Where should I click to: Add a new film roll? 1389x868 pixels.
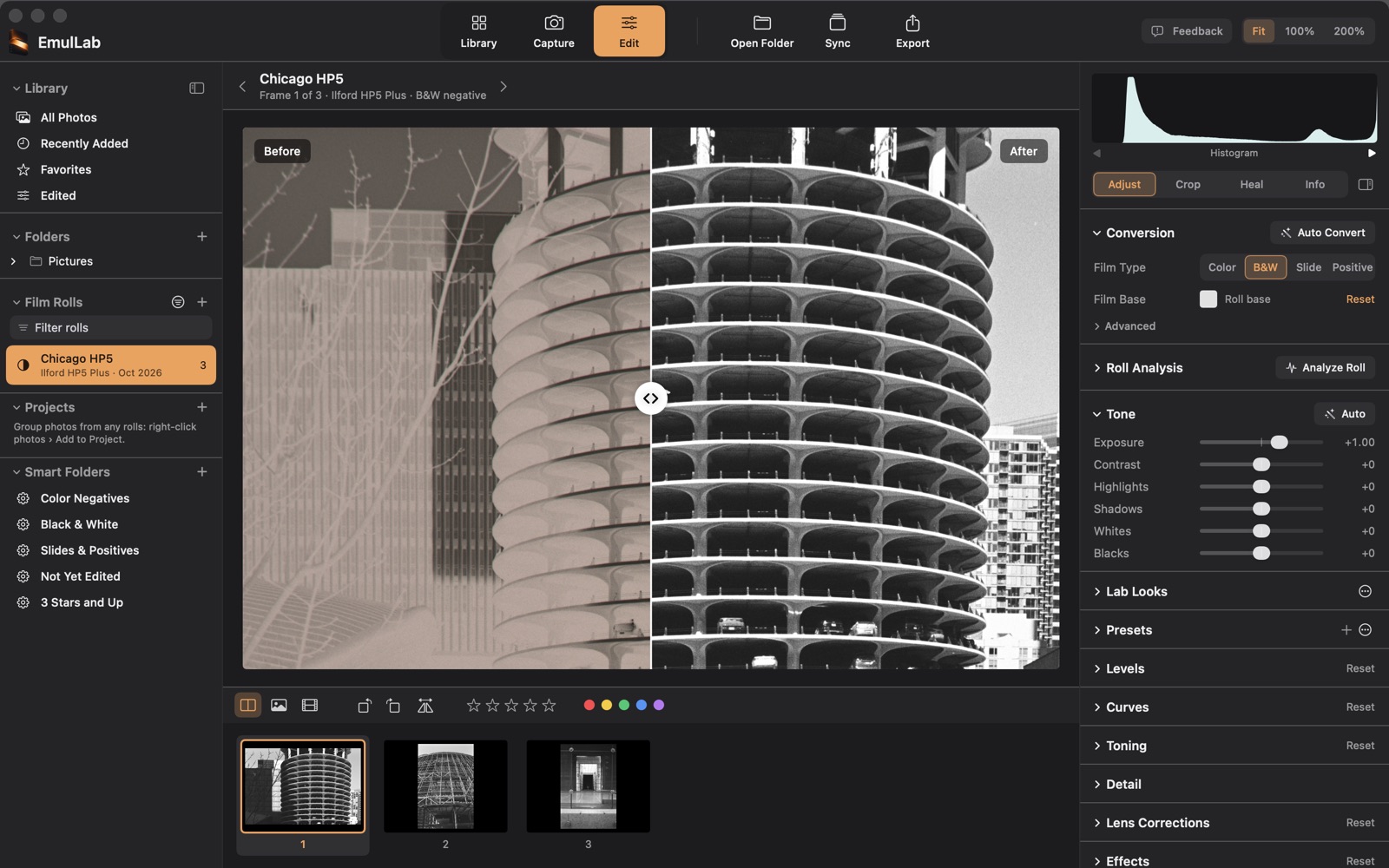coord(202,302)
